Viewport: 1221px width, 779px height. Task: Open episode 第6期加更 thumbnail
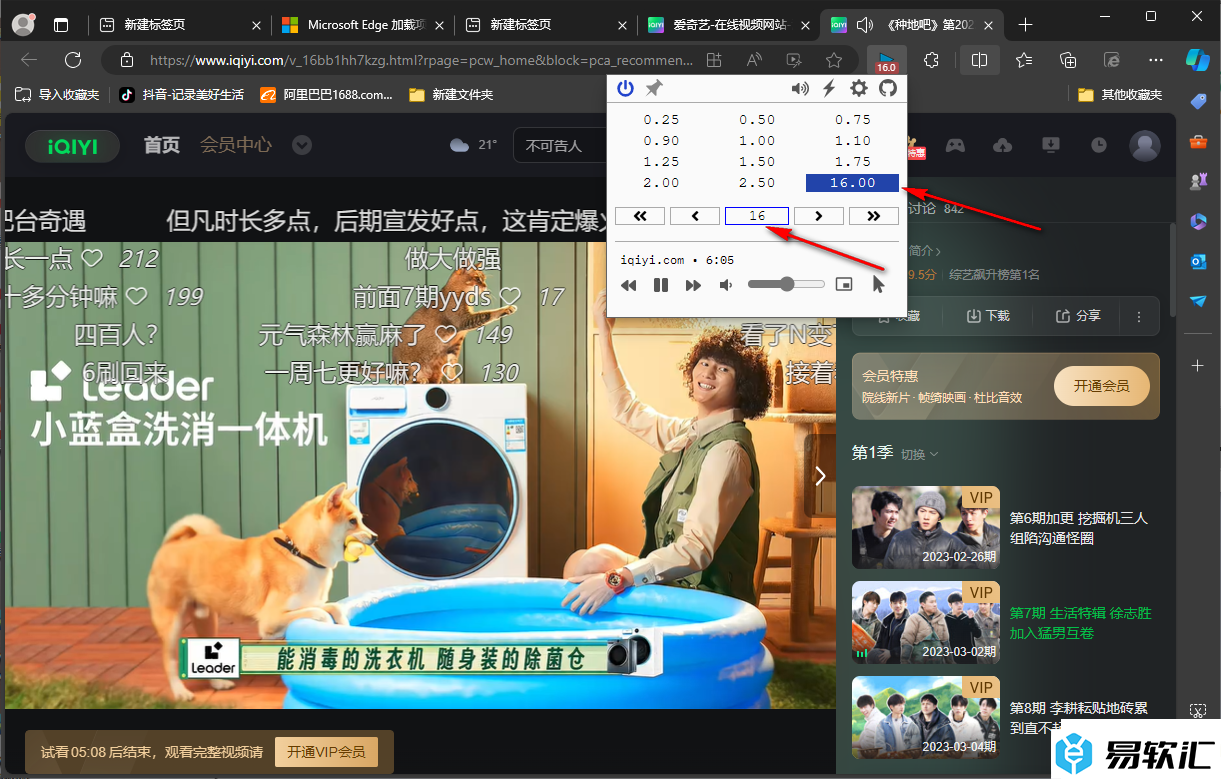(x=926, y=528)
